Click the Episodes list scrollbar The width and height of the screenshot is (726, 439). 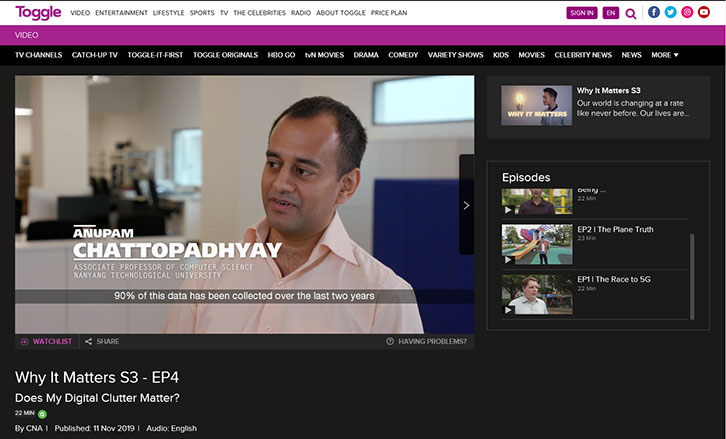tap(692, 277)
